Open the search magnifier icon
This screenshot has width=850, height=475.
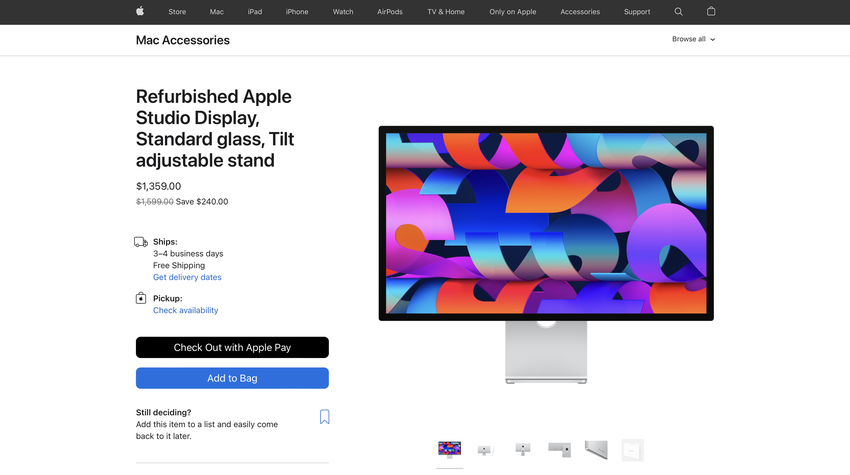[678, 11]
